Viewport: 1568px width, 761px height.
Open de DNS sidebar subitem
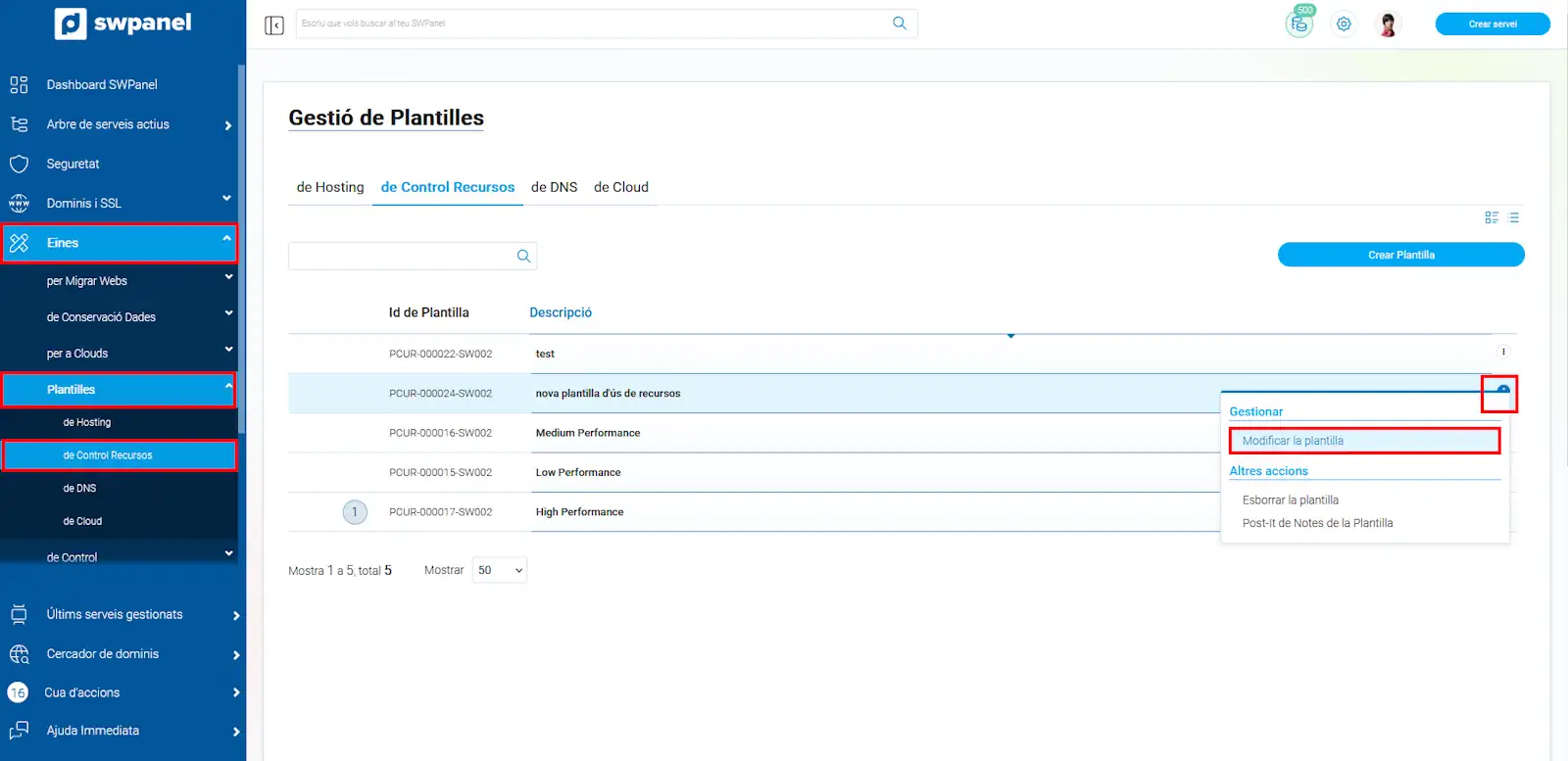[x=79, y=488]
